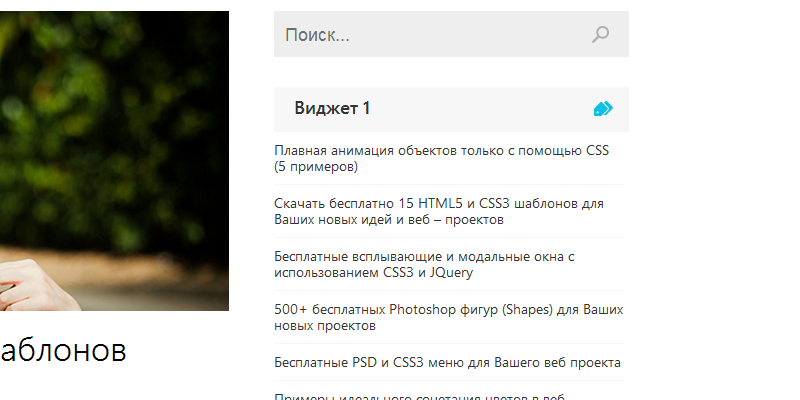This screenshot has height=400, width=800.
Task: Focus the Поиск... search field
Action: pos(451,34)
